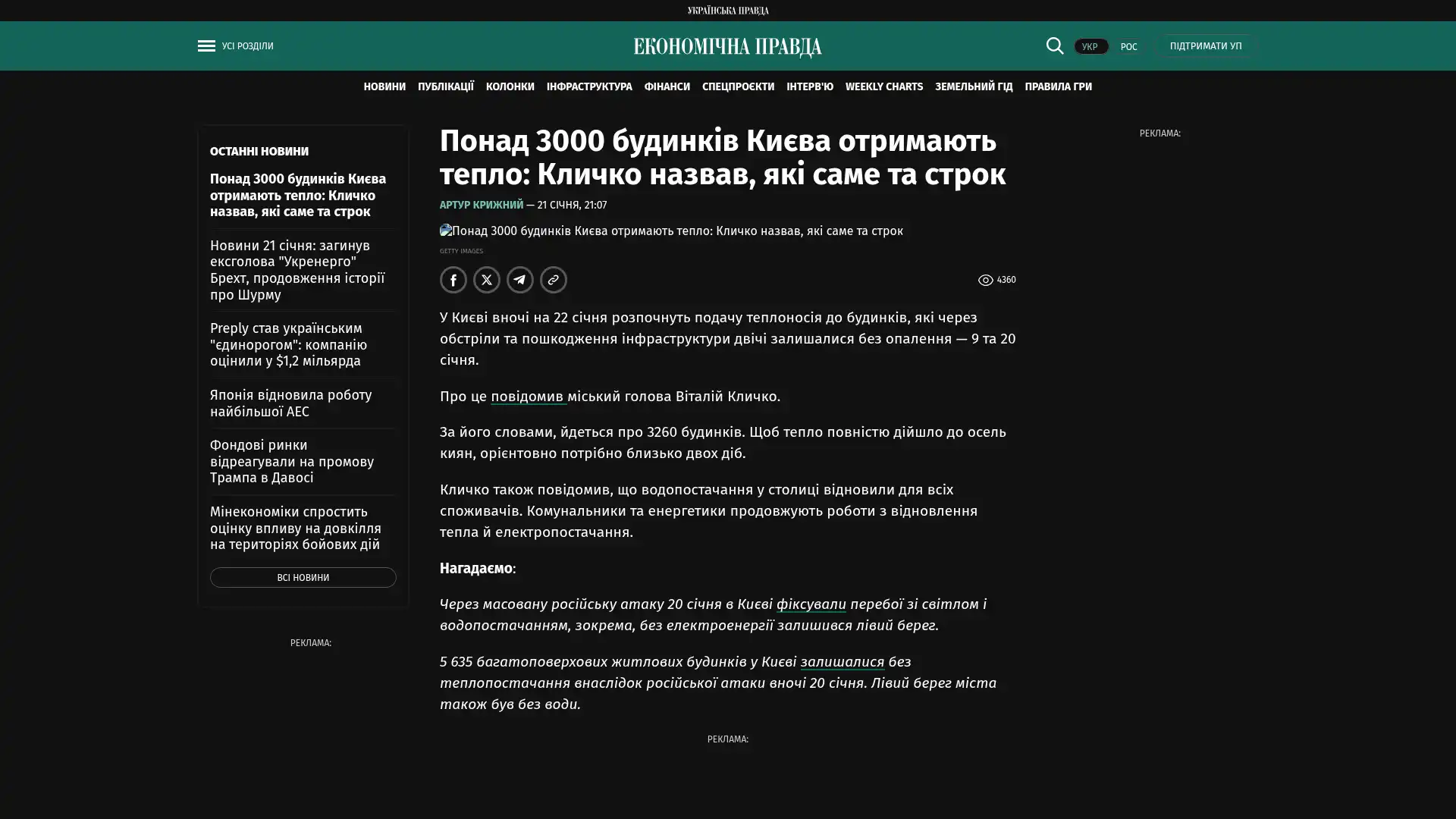Open the Фінанси section

(667, 87)
